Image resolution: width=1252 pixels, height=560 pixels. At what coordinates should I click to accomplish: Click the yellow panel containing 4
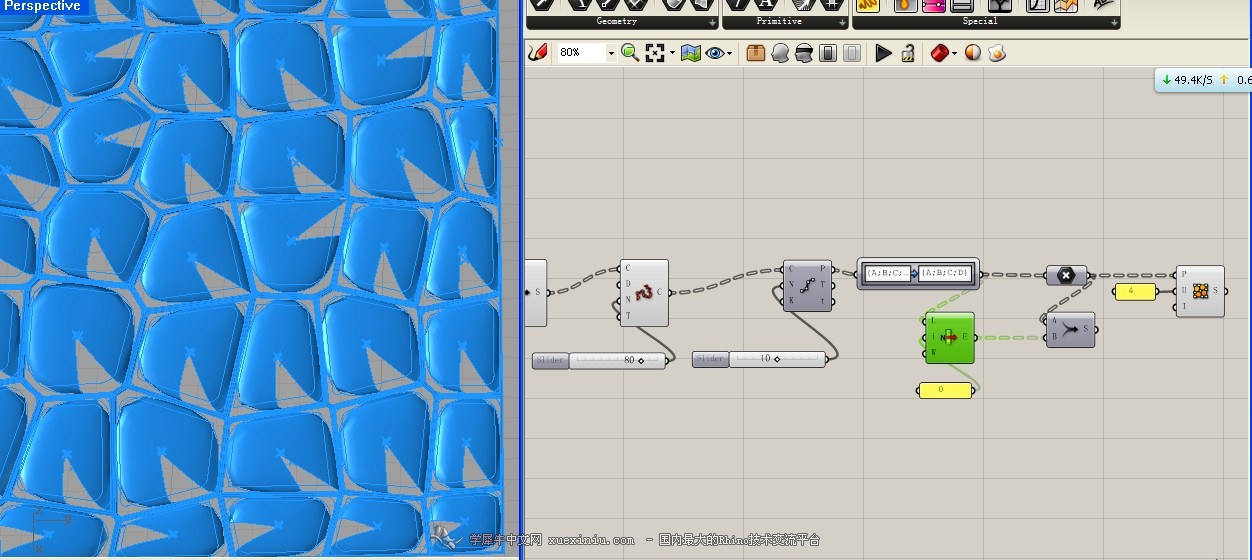[1134, 292]
